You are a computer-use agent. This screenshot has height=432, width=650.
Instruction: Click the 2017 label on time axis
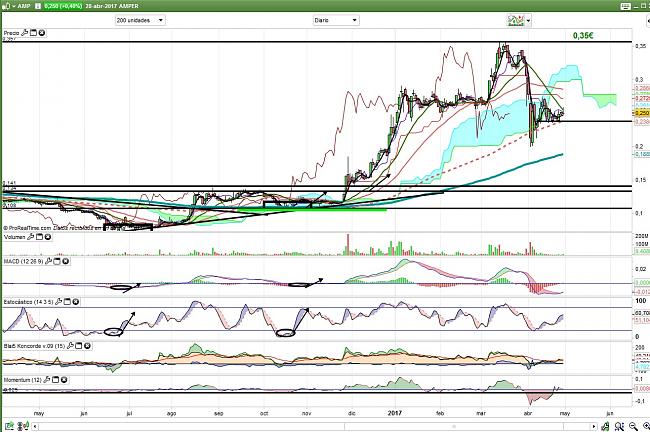(x=395, y=413)
